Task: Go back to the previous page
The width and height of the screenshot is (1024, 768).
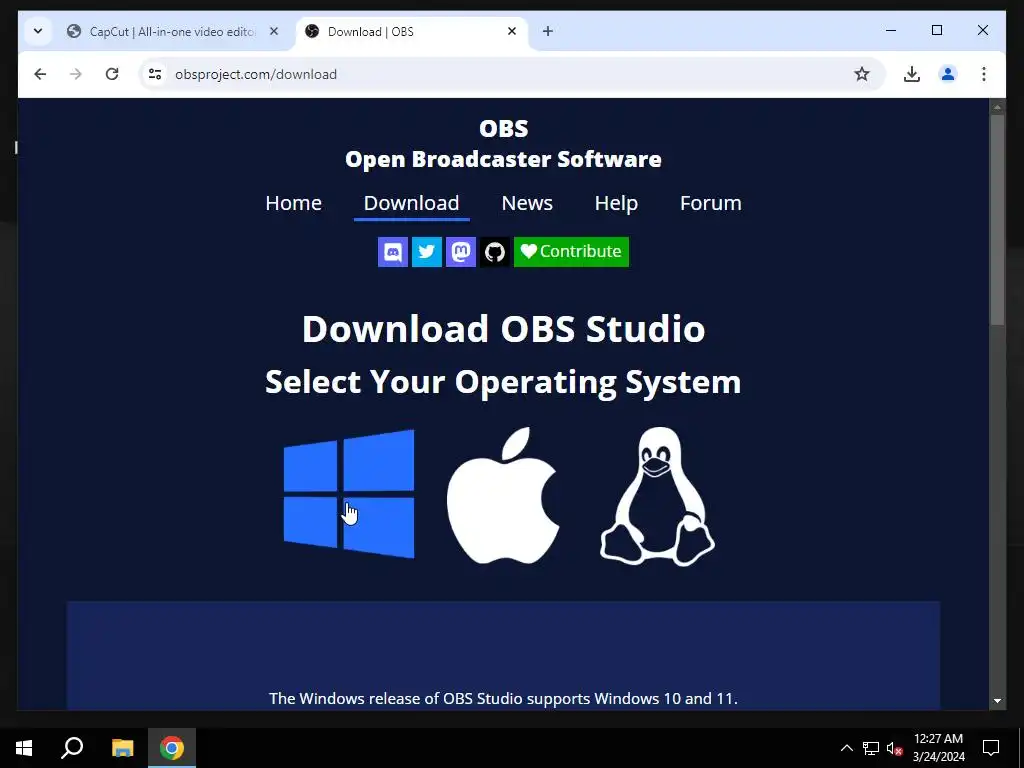Action: click(40, 74)
